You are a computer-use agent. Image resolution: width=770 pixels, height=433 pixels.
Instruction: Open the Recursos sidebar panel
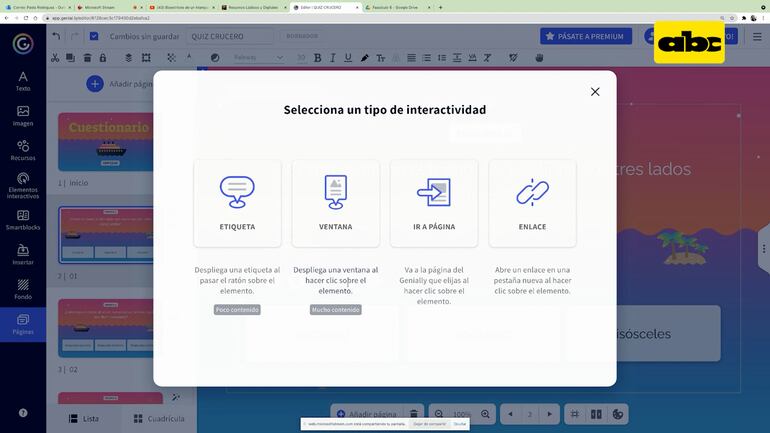(23, 150)
